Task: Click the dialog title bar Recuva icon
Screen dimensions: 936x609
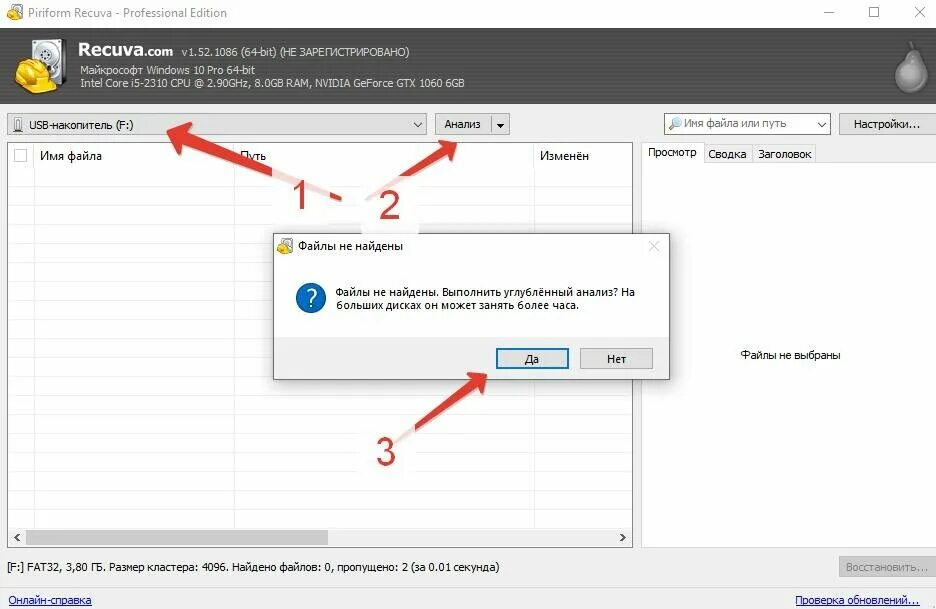Action: click(285, 246)
